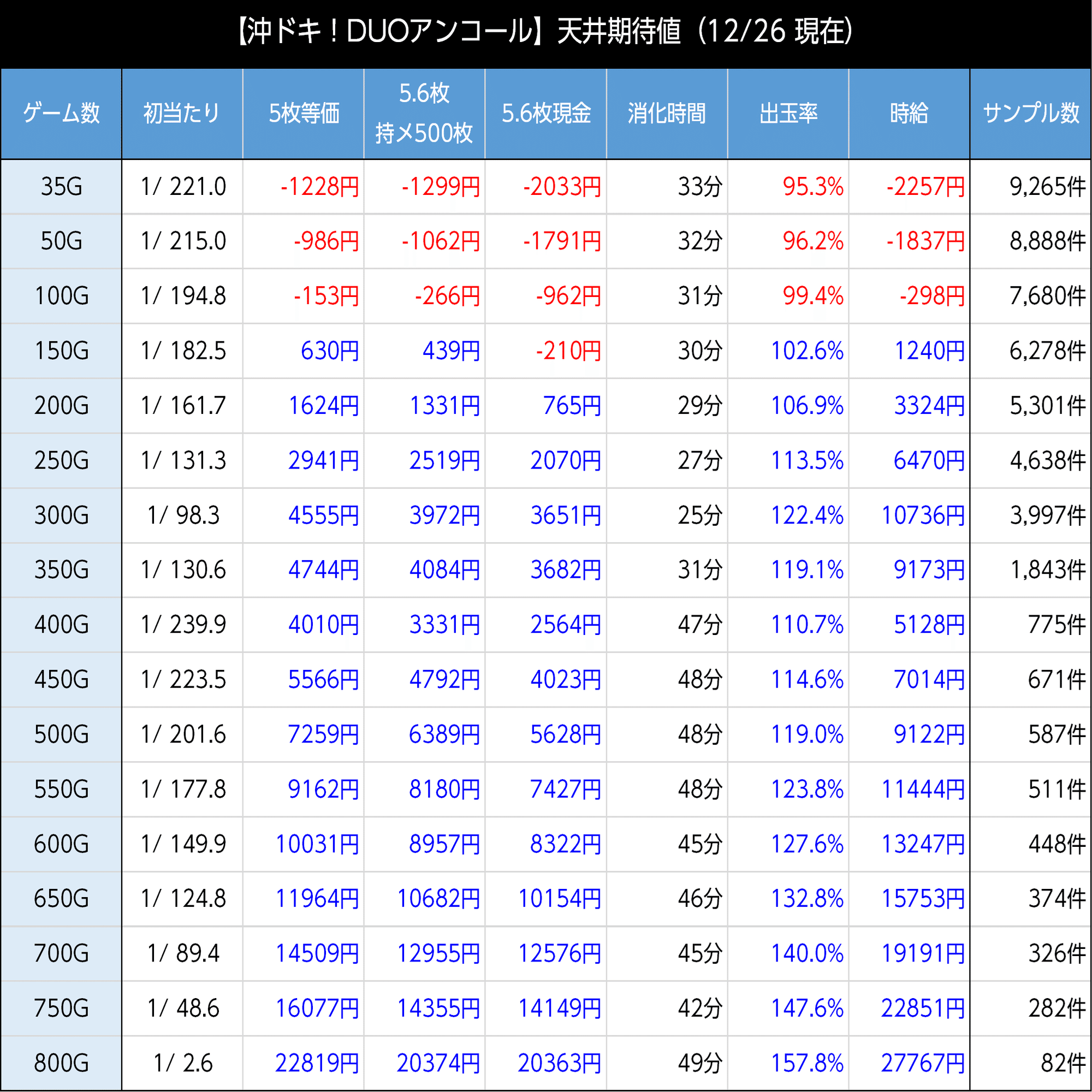This screenshot has width=1092, height=1092.
Task: Click the 47分 time cell
Action: coord(700,625)
